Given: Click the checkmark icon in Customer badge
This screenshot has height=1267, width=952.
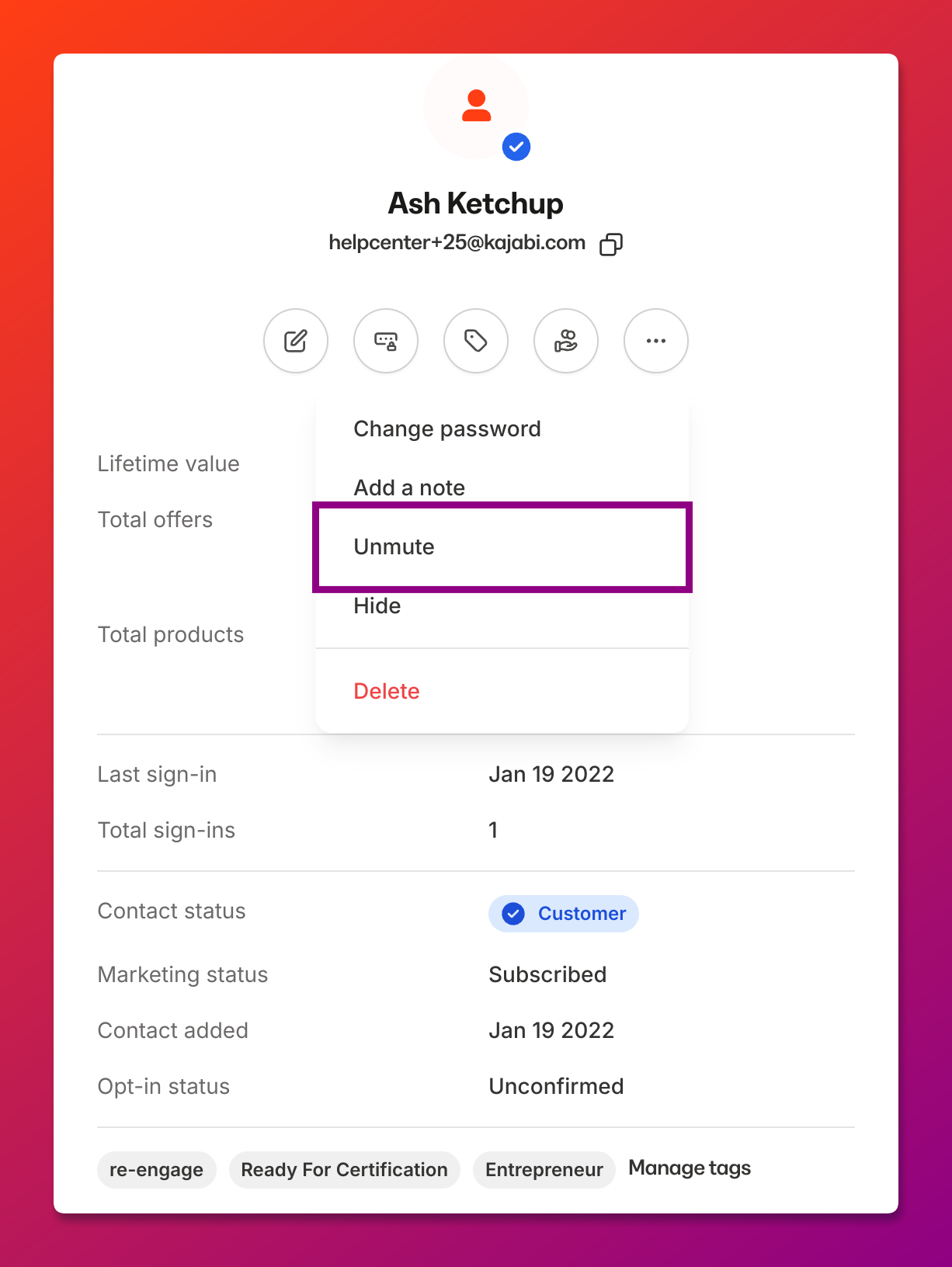Looking at the screenshot, I should [513, 914].
